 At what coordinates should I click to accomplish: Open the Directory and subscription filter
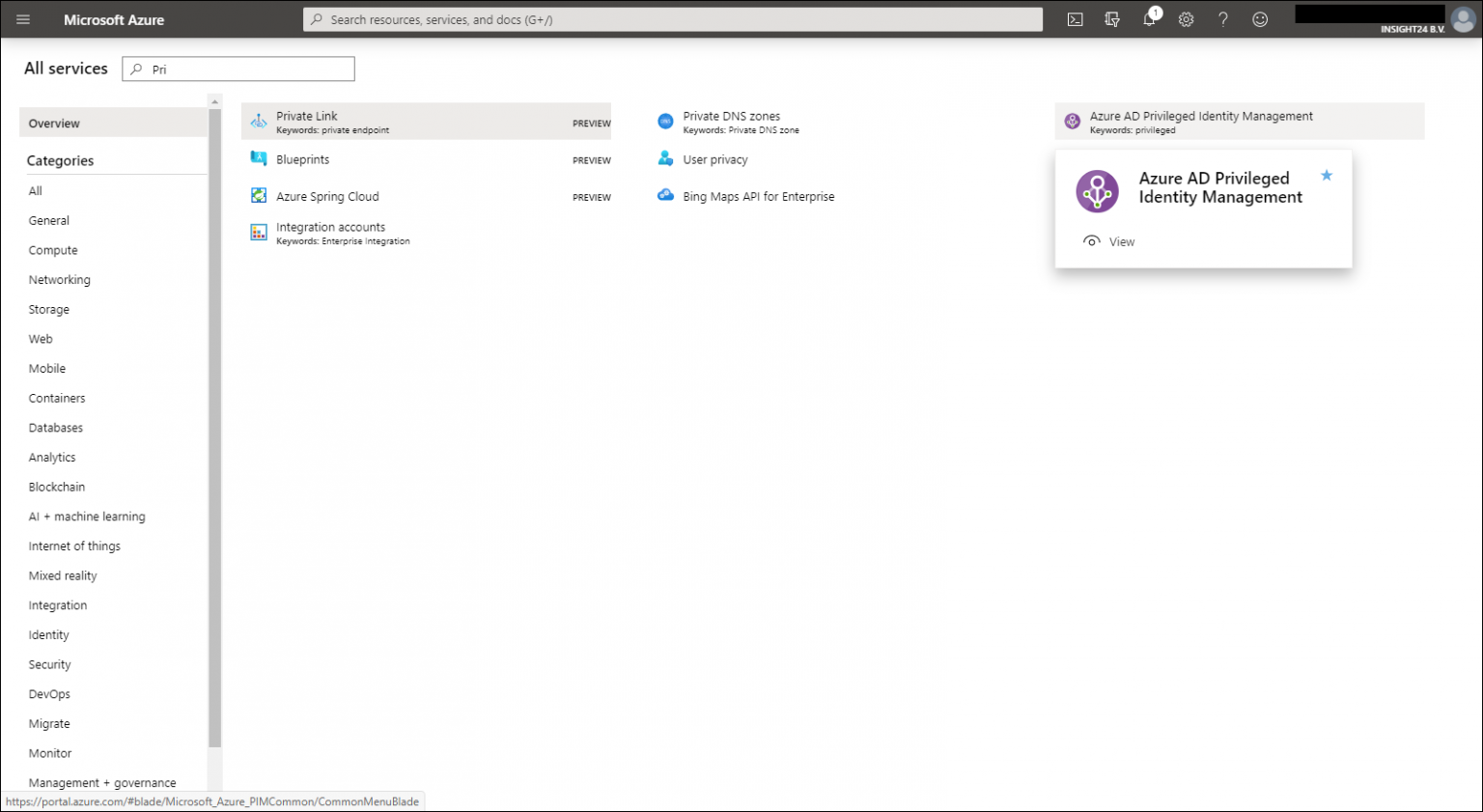(x=1111, y=18)
